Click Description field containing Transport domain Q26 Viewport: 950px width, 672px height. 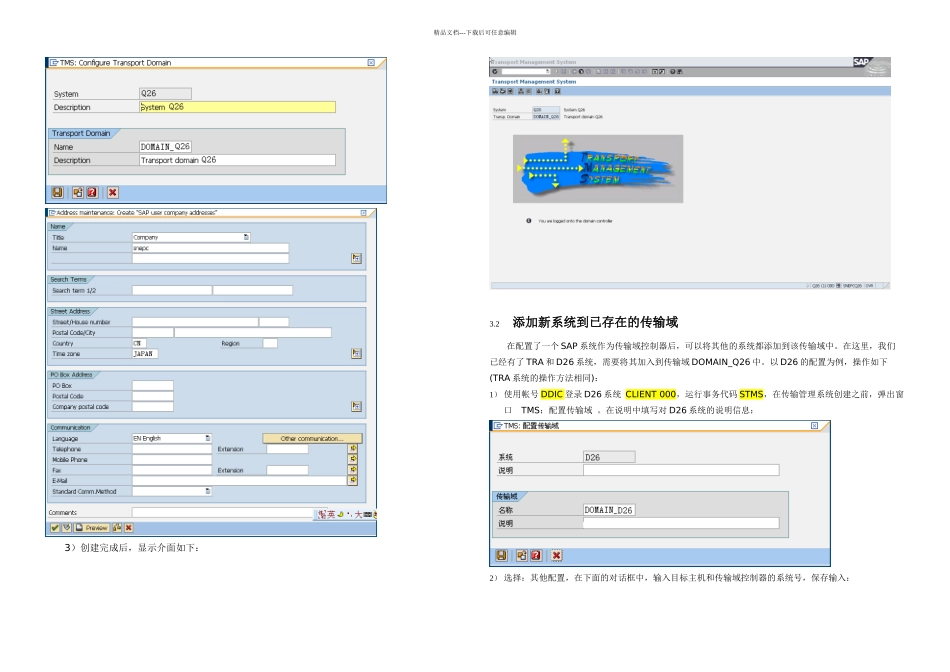click(x=237, y=160)
